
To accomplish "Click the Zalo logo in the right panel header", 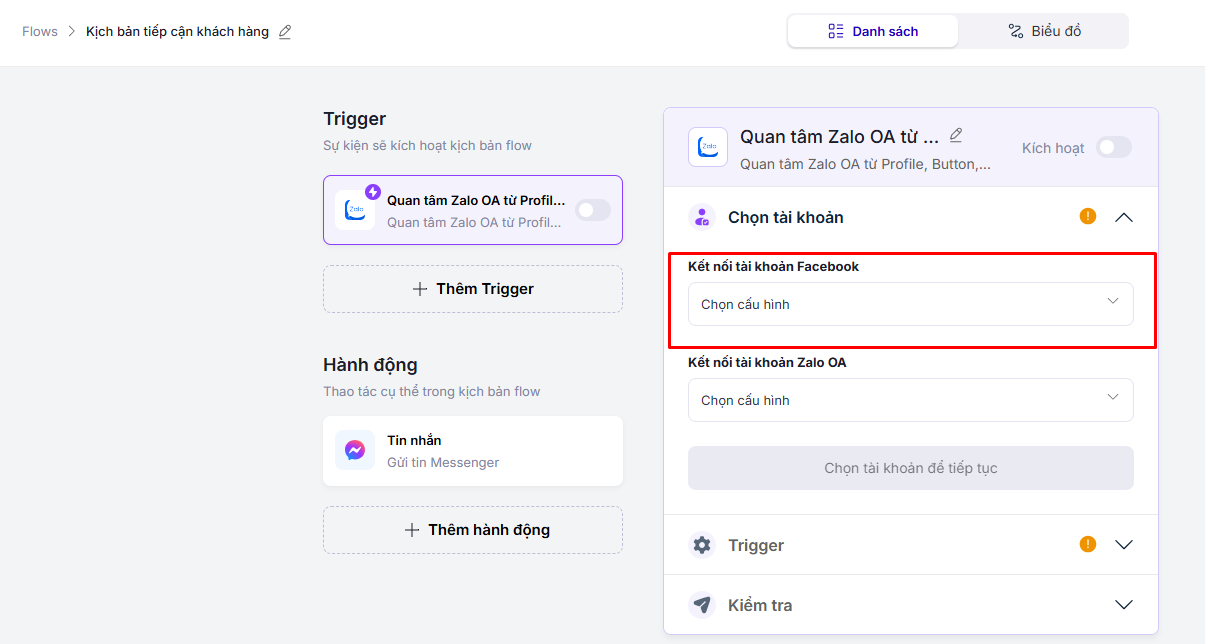I will click(x=708, y=147).
